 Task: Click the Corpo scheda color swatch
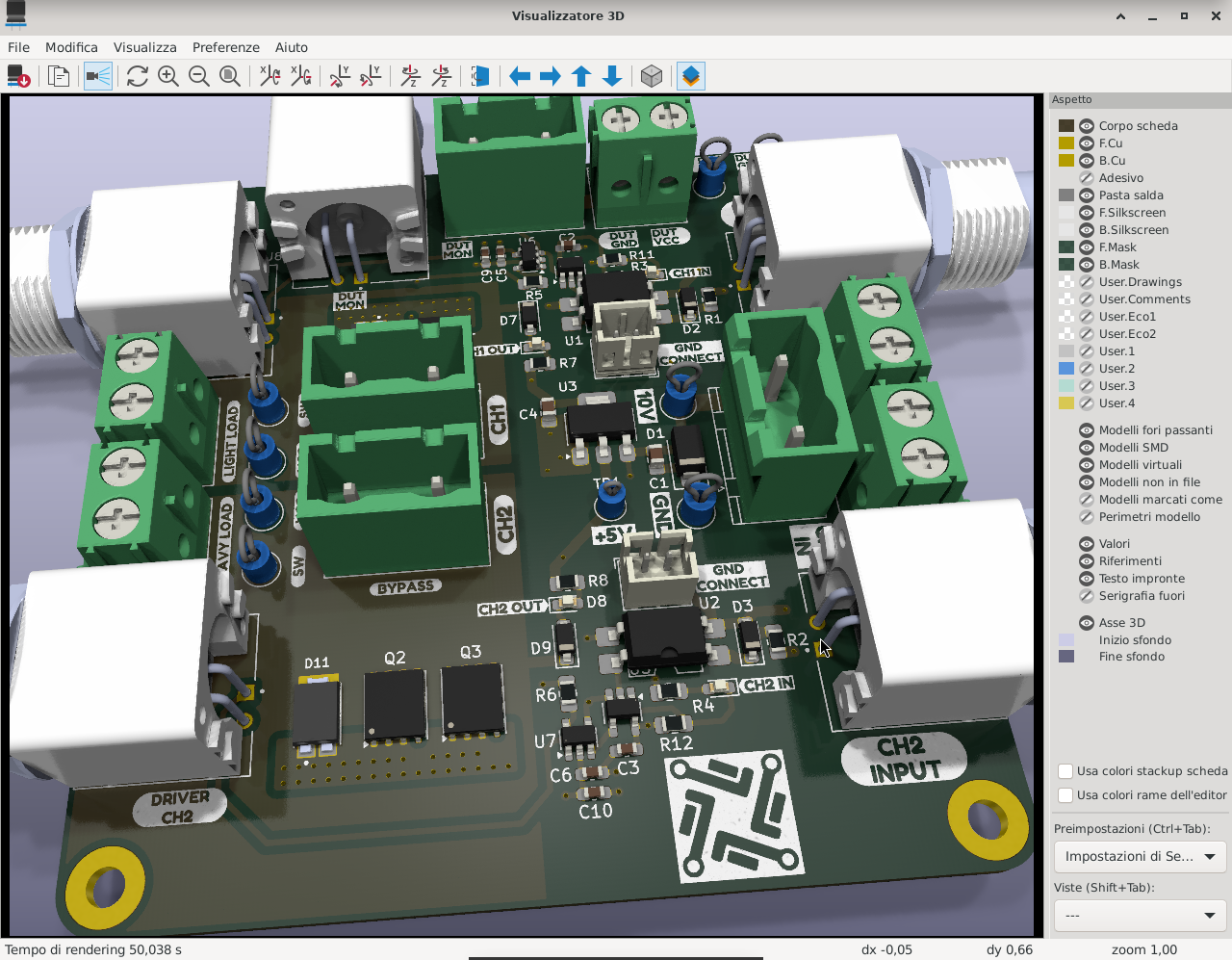[1066, 126]
